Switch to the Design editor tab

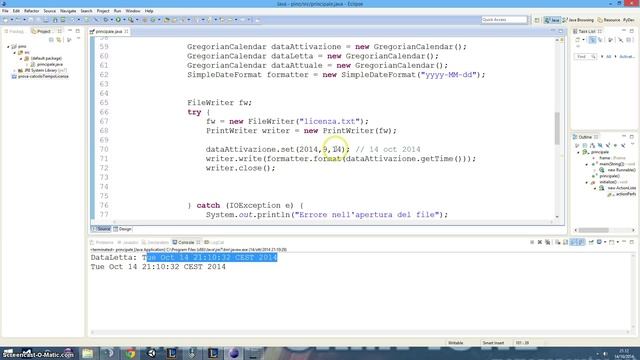(122, 229)
